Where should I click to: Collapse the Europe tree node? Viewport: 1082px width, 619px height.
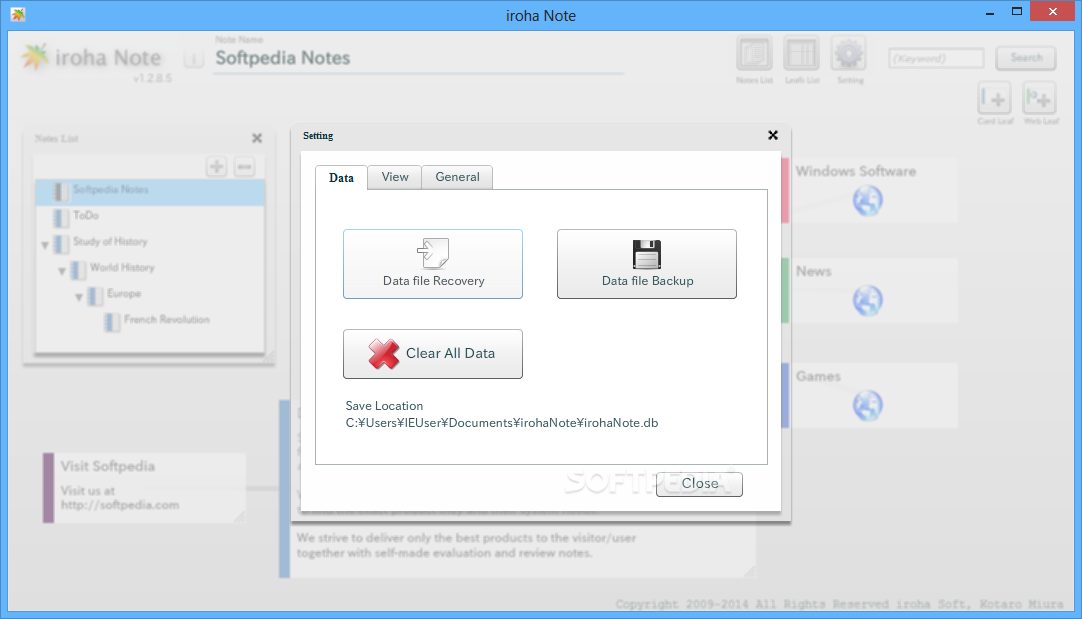click(x=79, y=297)
